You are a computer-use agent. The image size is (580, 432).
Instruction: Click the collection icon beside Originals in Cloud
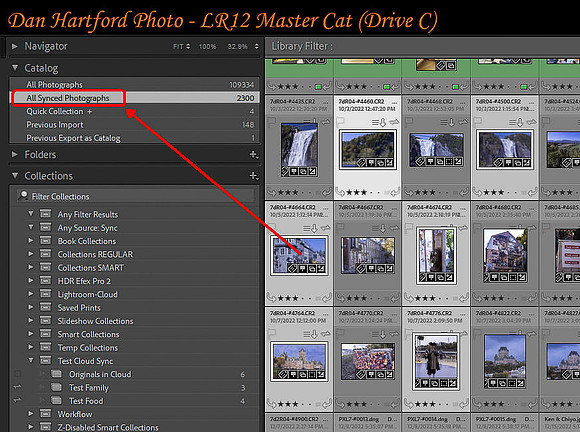tap(57, 374)
